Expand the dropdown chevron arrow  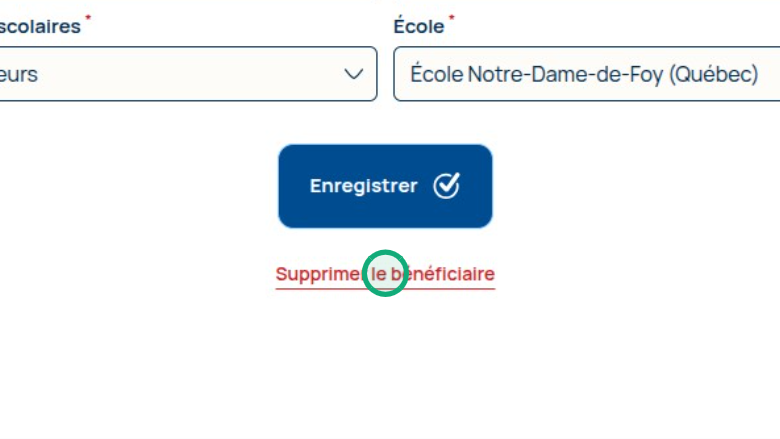[353, 74]
